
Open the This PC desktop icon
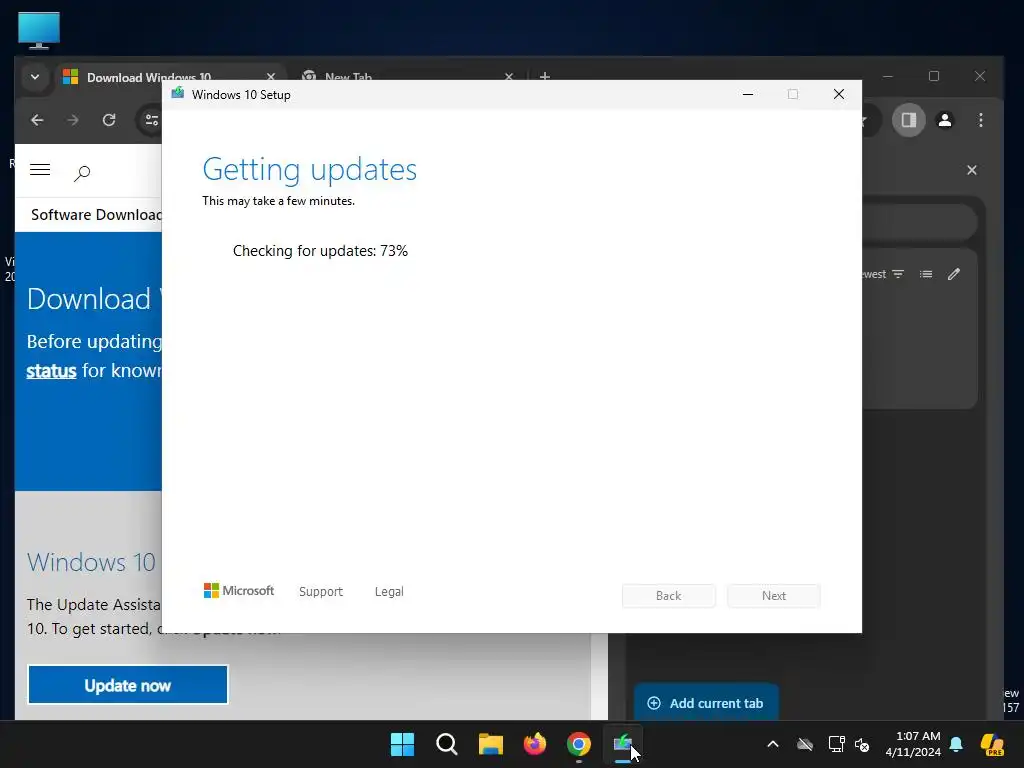pos(39,30)
